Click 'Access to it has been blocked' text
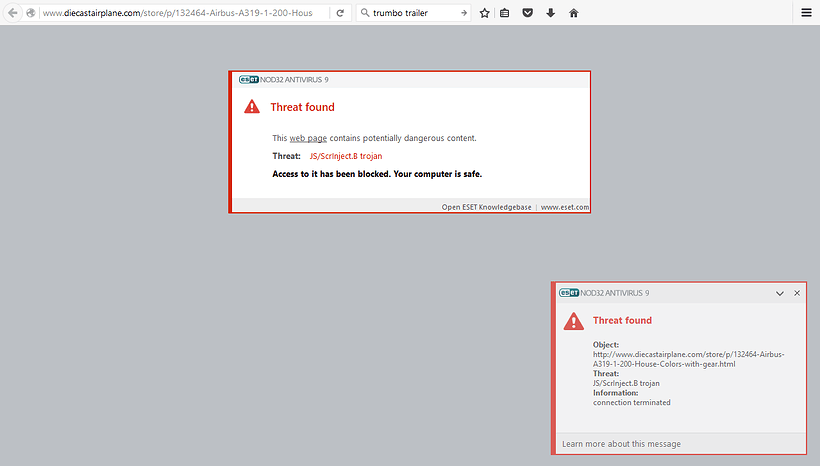The width and height of the screenshot is (820, 466). (x=377, y=174)
